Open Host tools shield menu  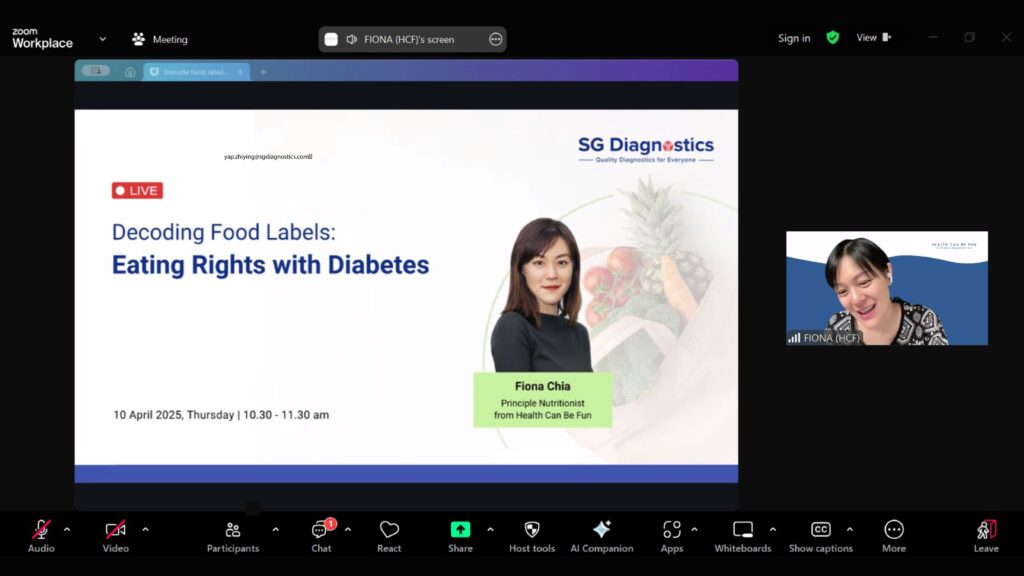[532, 536]
